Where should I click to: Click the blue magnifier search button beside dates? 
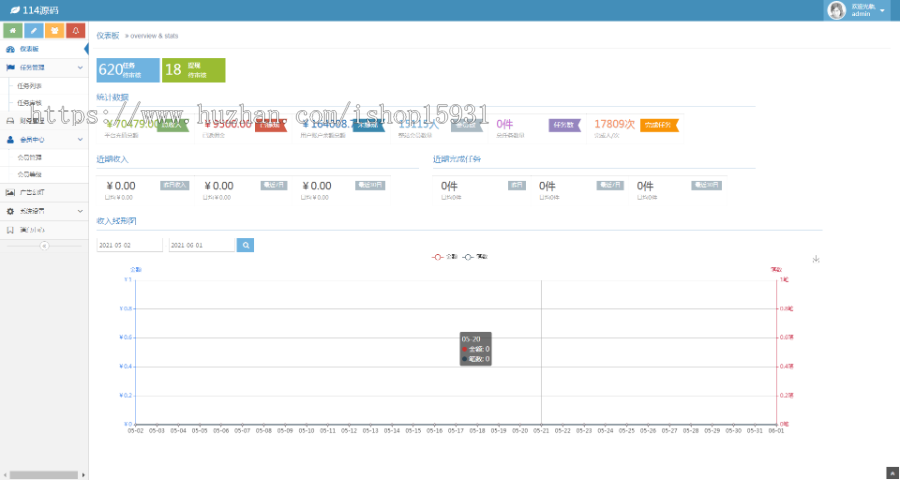[x=246, y=245]
